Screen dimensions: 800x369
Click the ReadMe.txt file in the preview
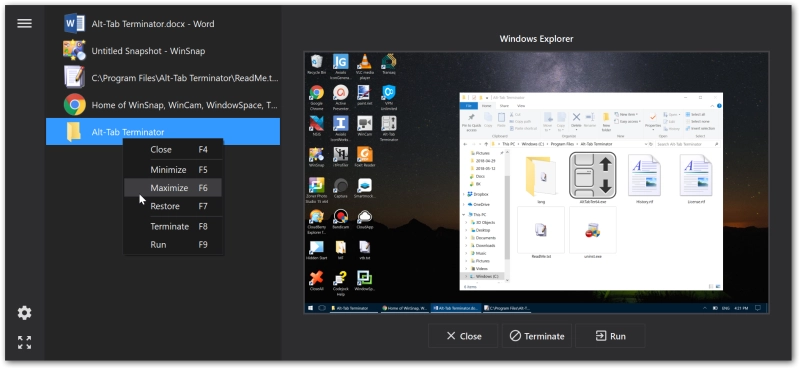click(541, 232)
